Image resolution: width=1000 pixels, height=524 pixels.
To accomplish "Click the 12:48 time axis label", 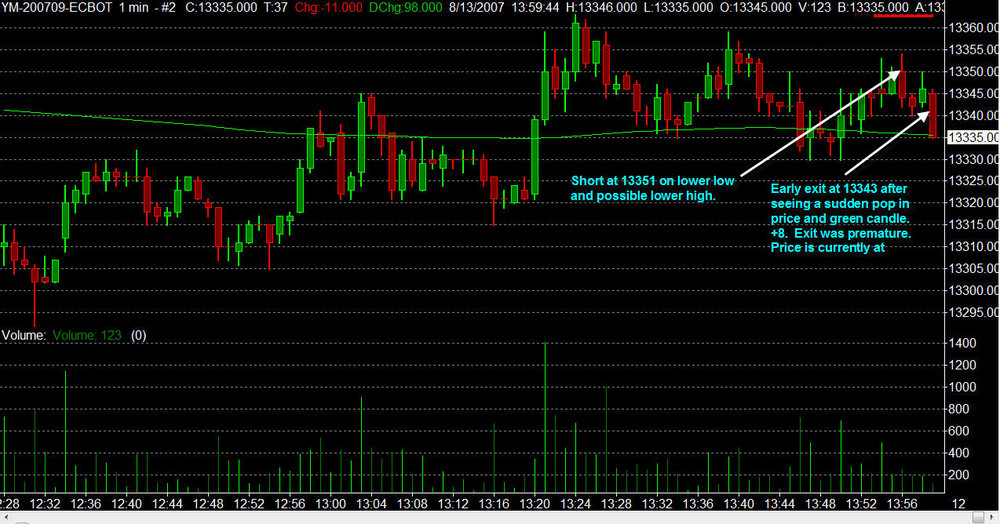I will (x=208, y=504).
